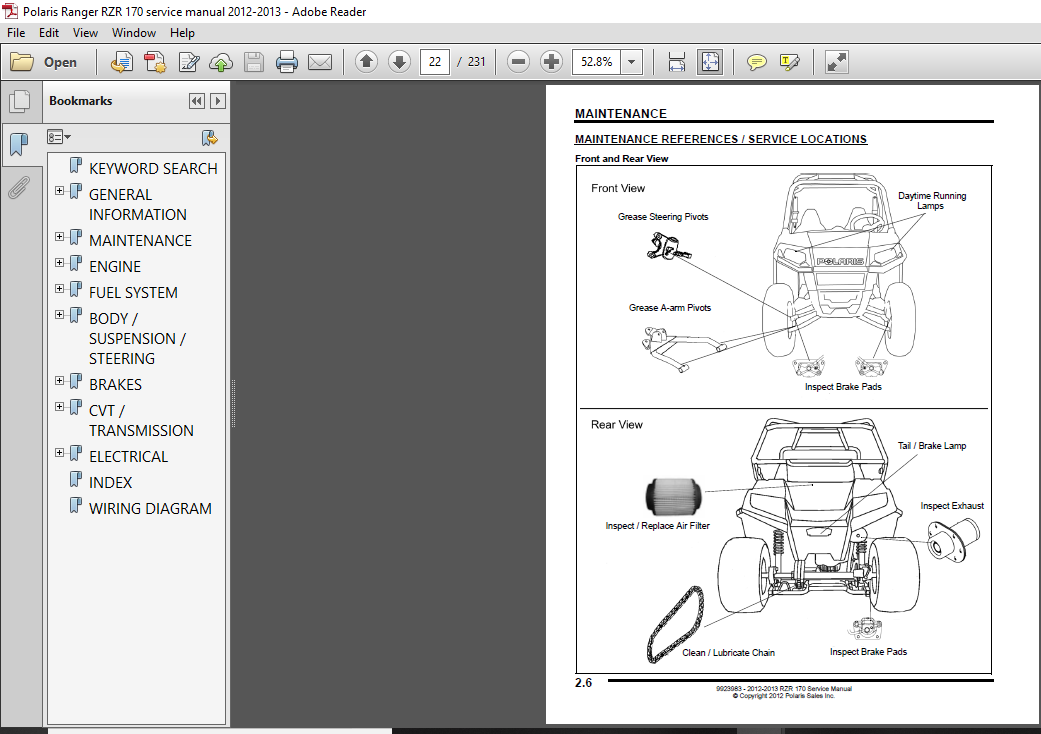Select the FUEL SYSTEM bookmark text
The height and width of the screenshot is (734, 1041).
(133, 293)
